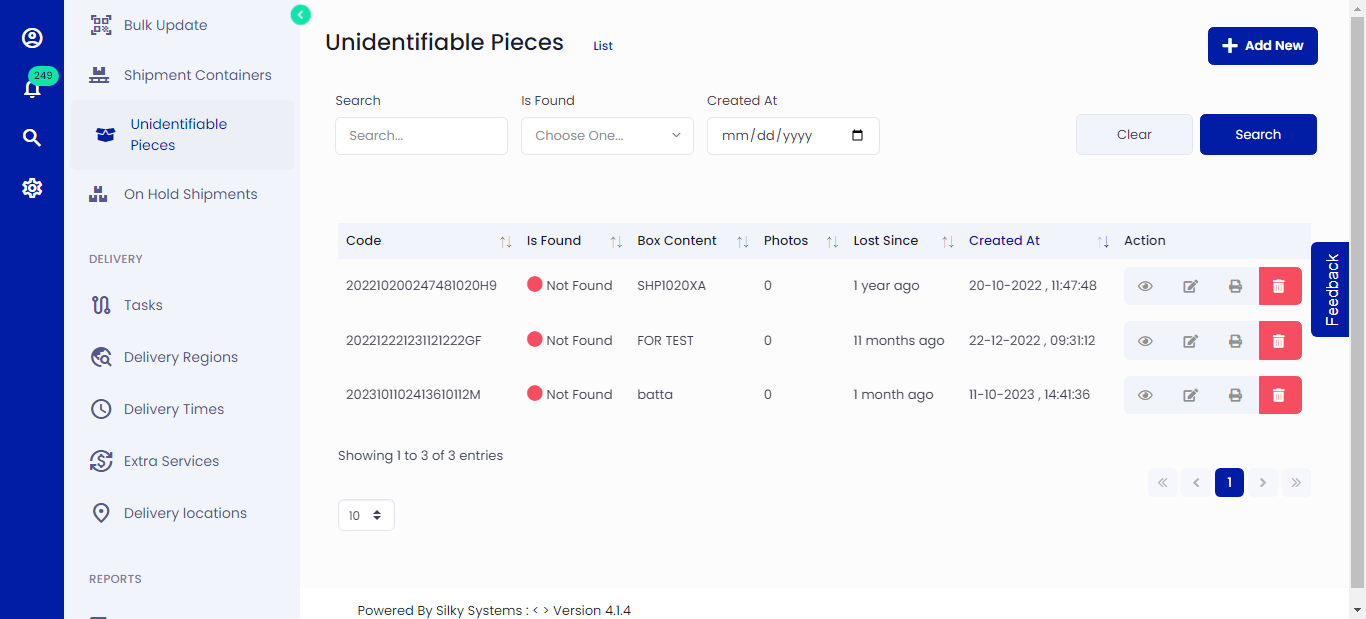Toggle sorting on the Code column
Viewport: 1366px width, 619px height.
coord(504,240)
